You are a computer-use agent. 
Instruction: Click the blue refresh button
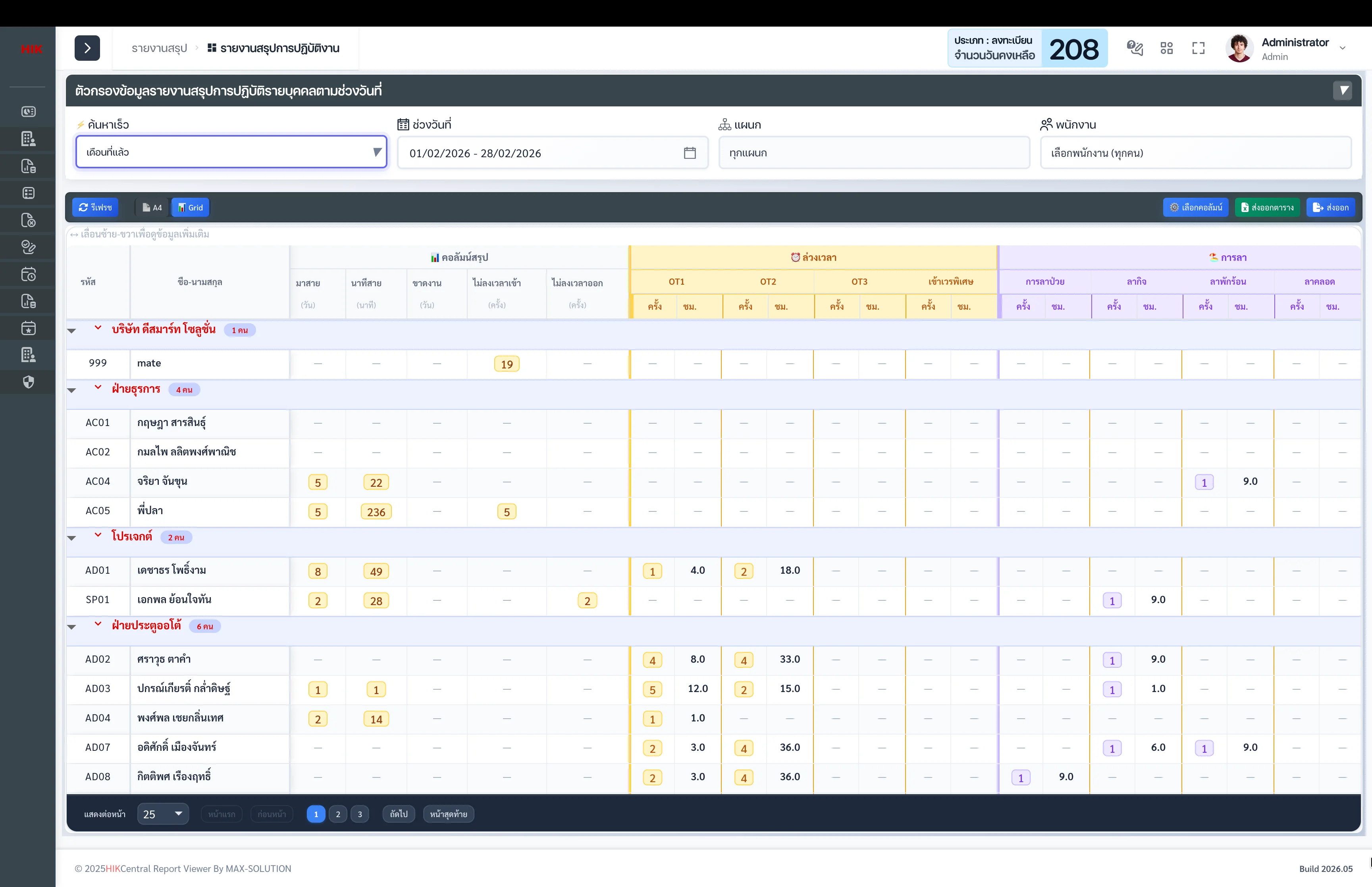(x=96, y=207)
